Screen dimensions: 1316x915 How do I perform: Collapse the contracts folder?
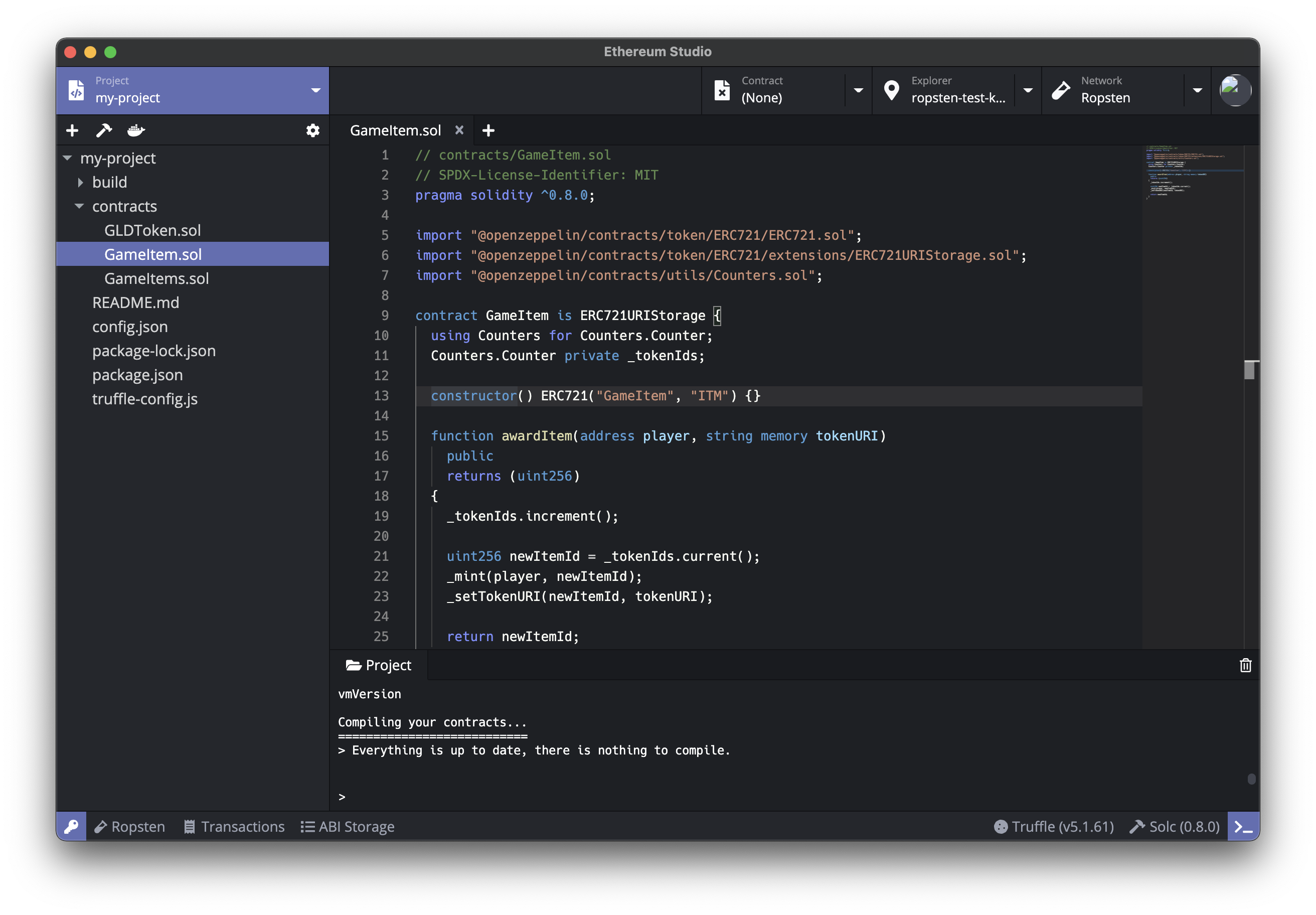(79, 206)
